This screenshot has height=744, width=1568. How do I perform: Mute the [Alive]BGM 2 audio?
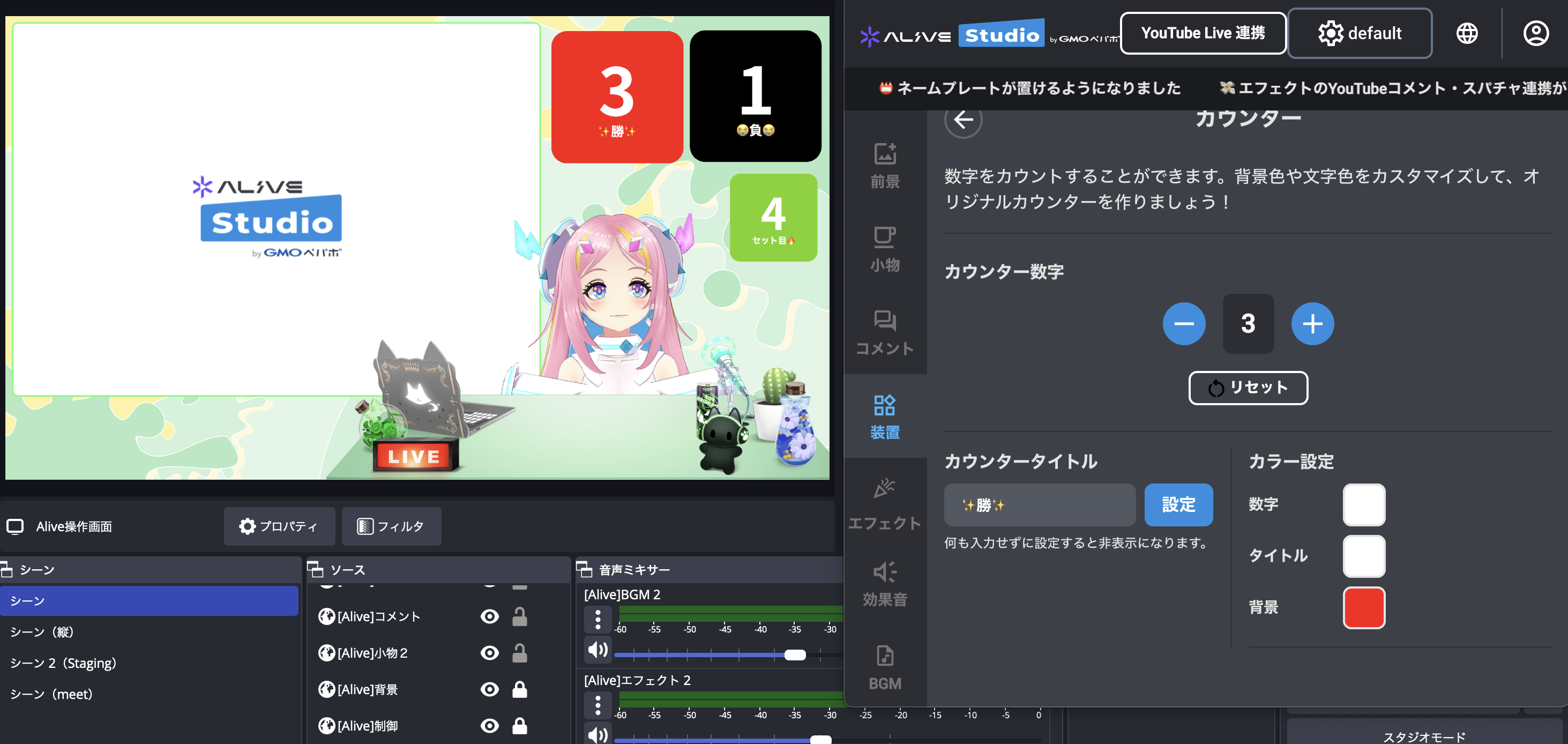[598, 650]
